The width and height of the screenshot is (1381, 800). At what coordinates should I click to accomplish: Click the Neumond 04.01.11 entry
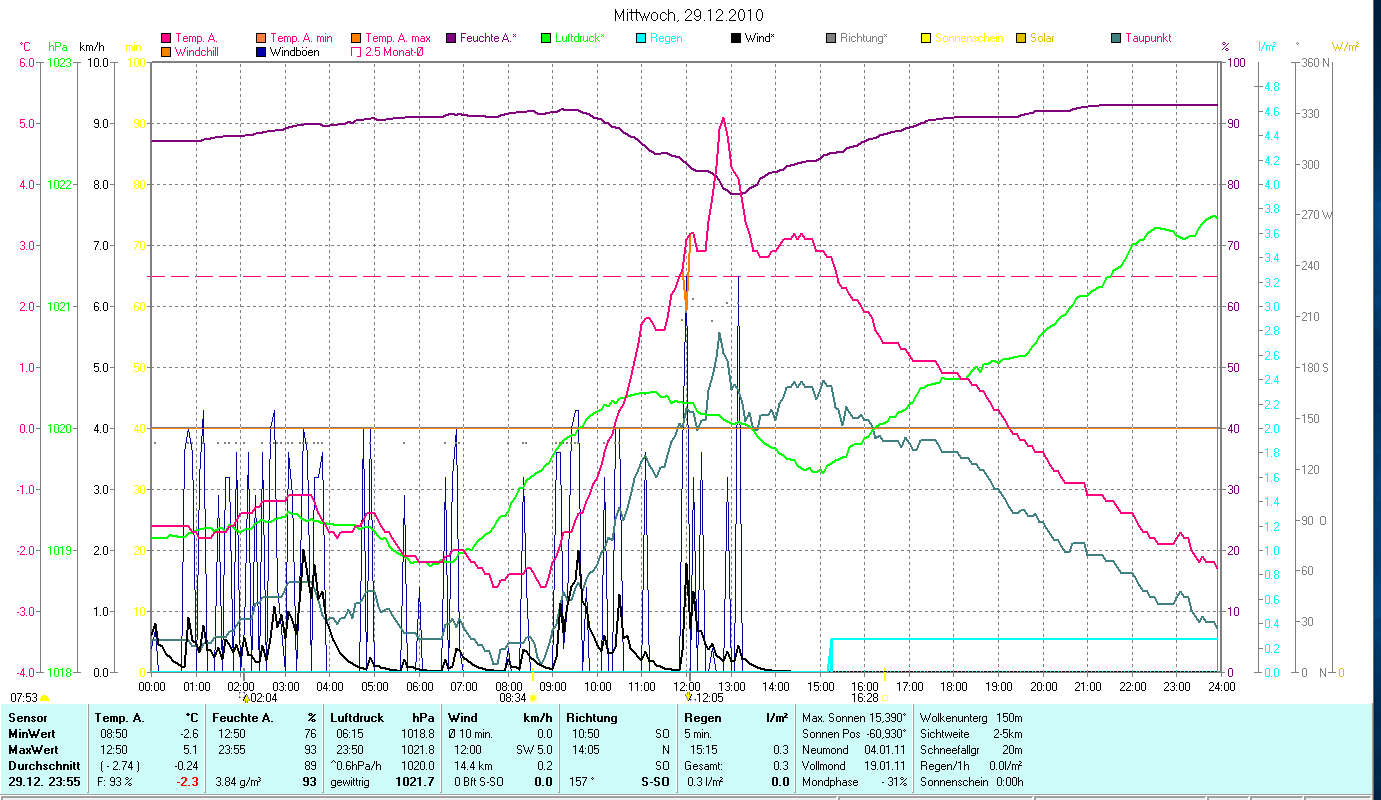(x=854, y=750)
